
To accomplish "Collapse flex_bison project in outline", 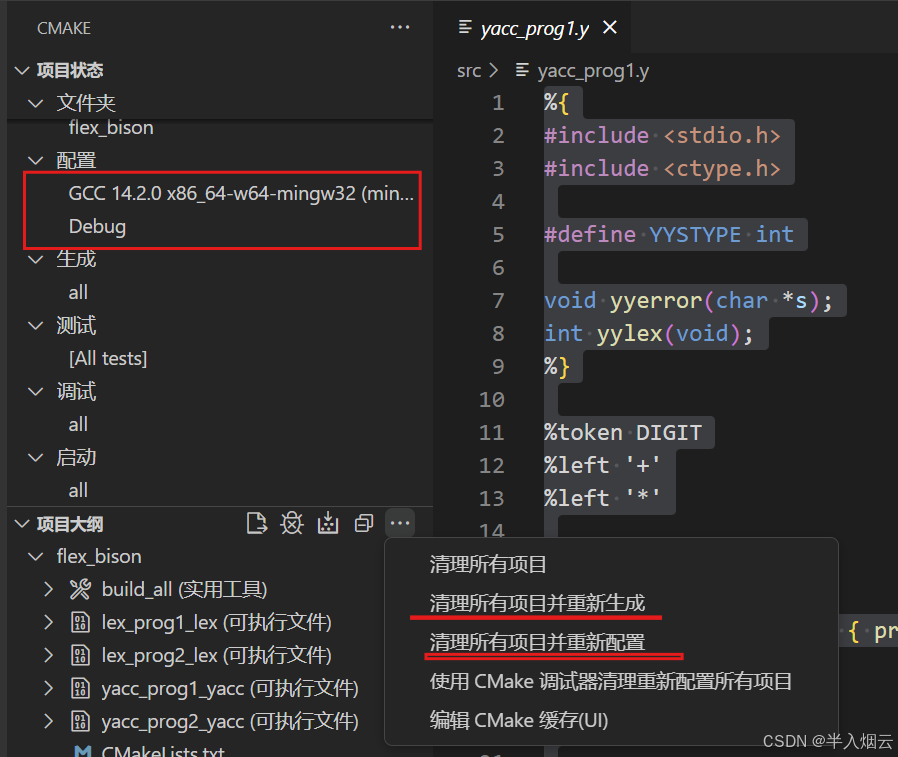I will click(36, 557).
